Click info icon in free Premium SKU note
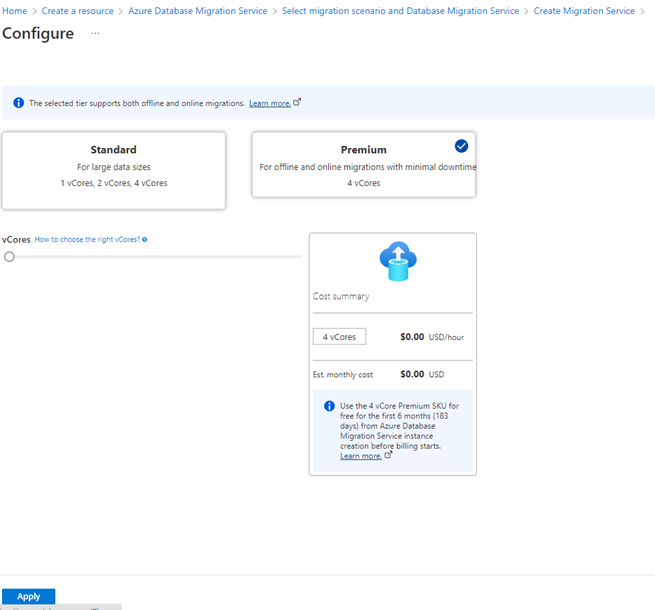The width and height of the screenshot is (655, 610). tap(329, 406)
